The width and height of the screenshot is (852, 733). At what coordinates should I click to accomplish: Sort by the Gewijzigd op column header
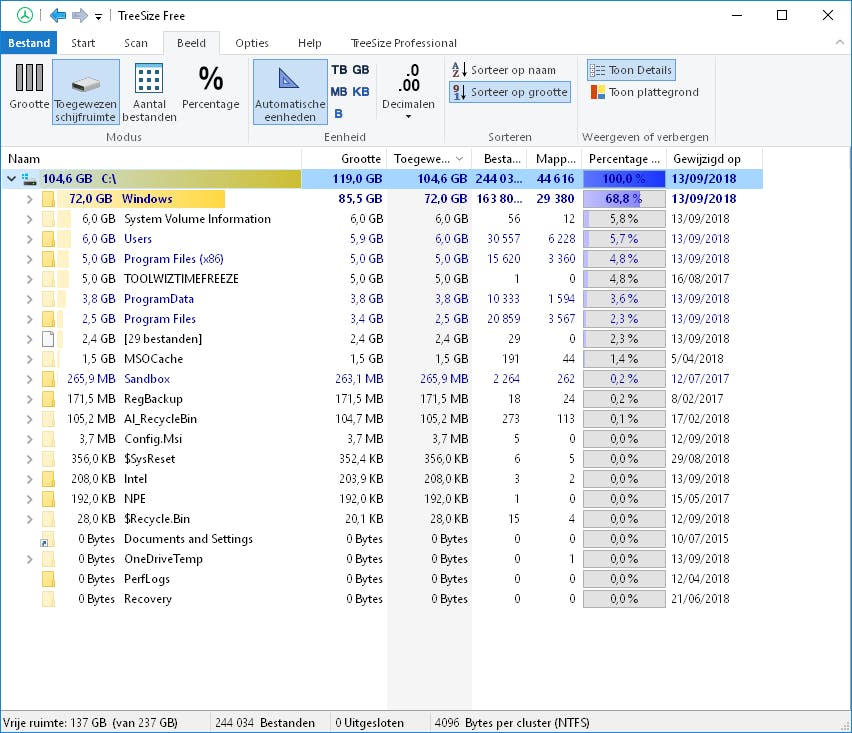click(x=707, y=158)
